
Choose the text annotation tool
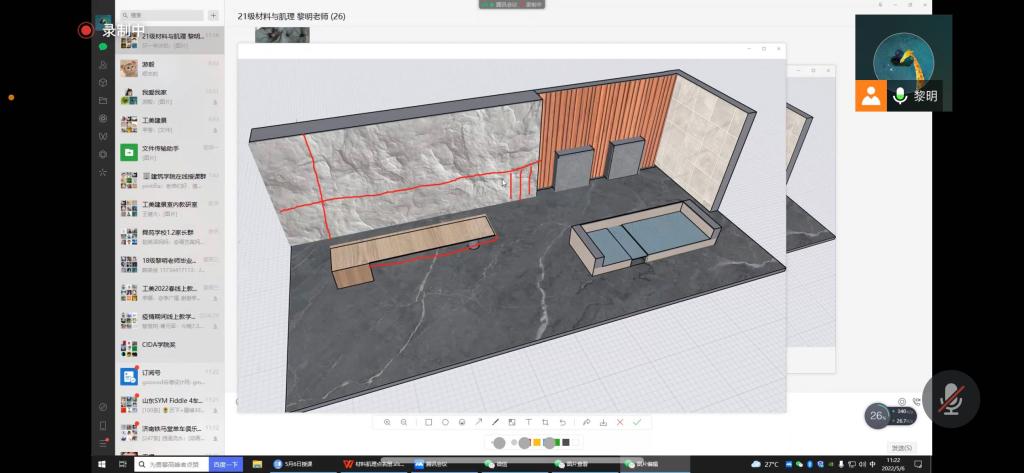click(x=528, y=423)
